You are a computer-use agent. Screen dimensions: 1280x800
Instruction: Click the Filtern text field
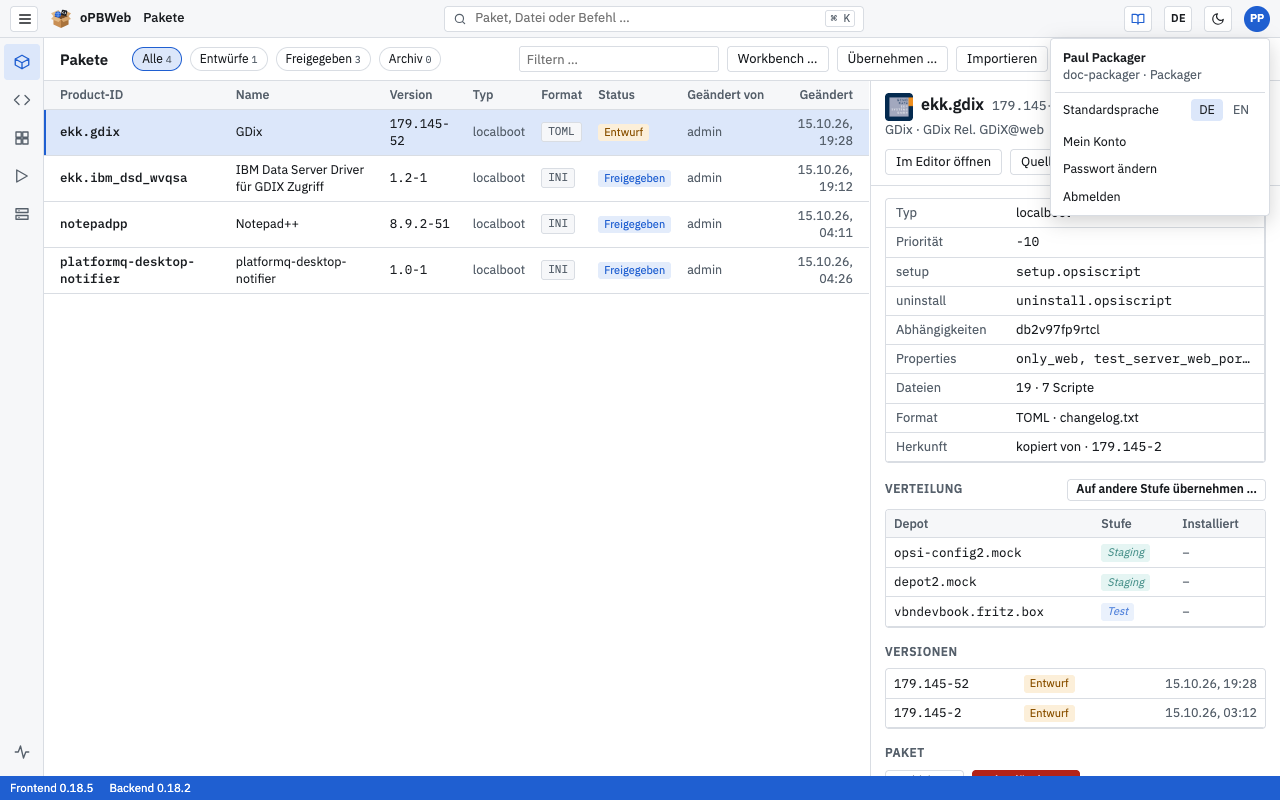point(619,59)
